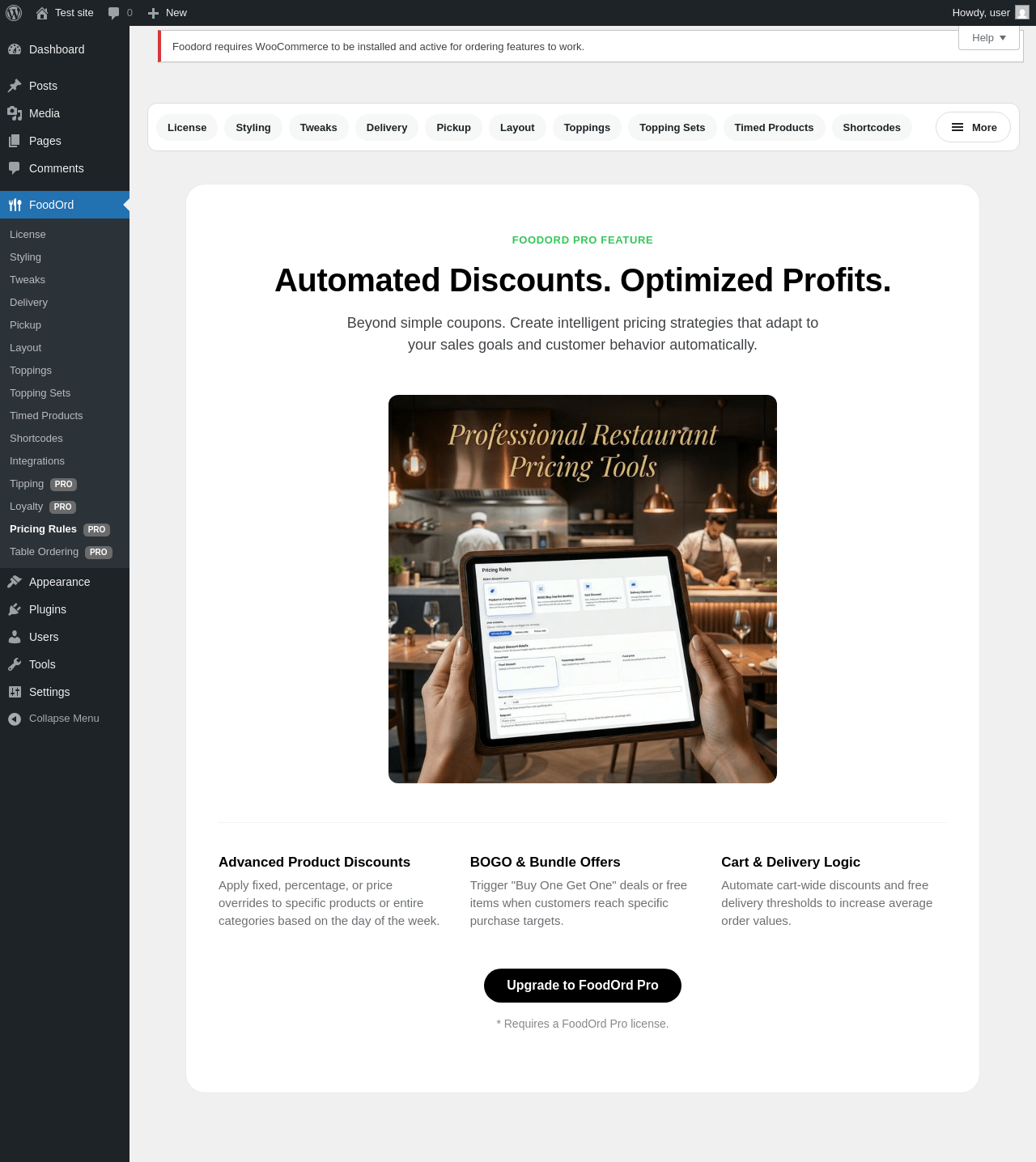1036x1162 pixels.
Task: Click the 'BOGO & Bundle Offers' heading
Action: 546,863
